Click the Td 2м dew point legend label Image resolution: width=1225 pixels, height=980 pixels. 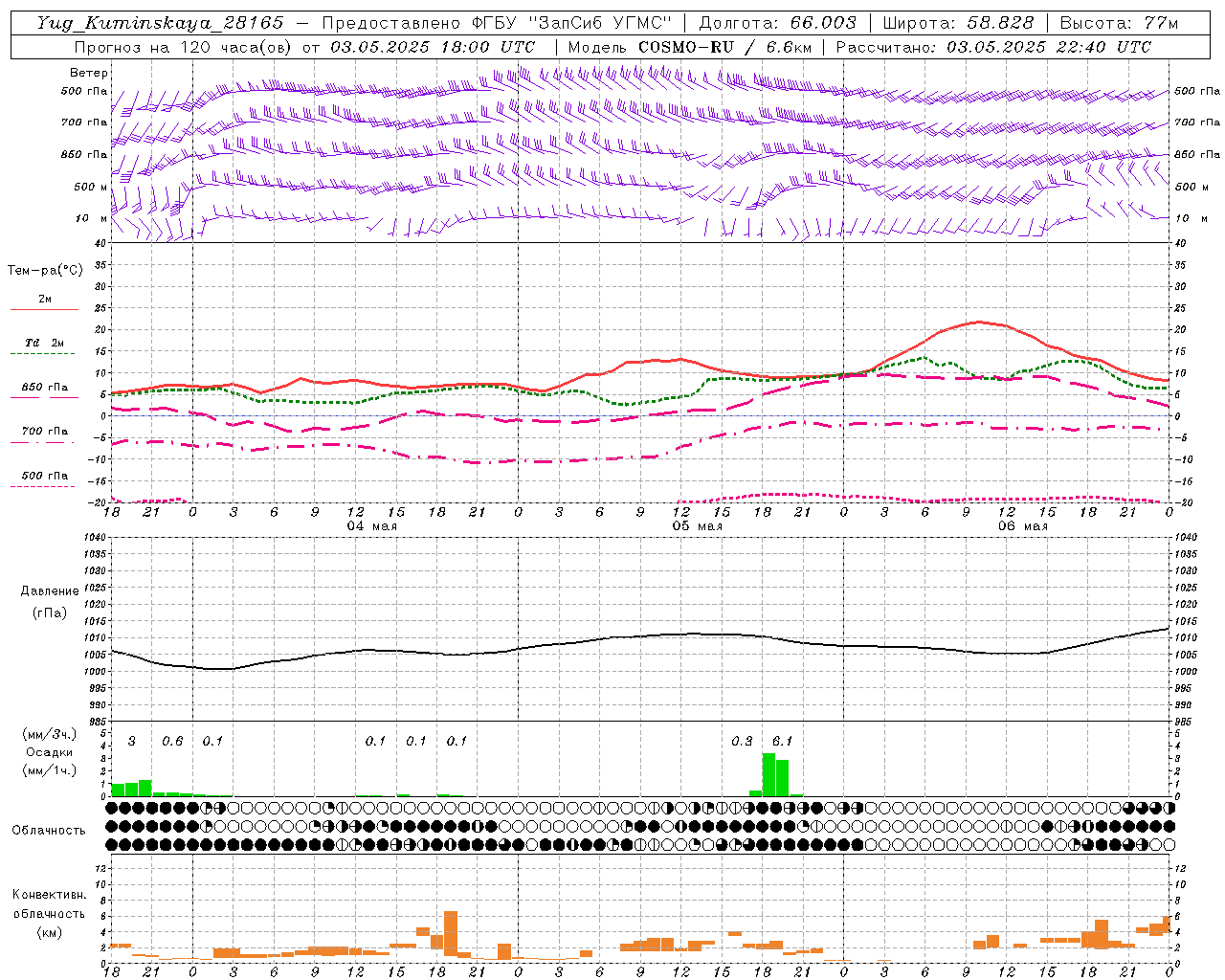(x=45, y=343)
